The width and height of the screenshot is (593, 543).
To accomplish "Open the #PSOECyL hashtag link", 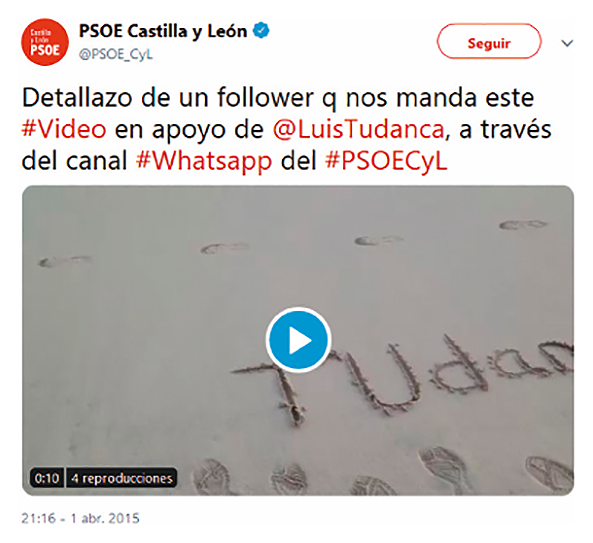I will [386, 161].
